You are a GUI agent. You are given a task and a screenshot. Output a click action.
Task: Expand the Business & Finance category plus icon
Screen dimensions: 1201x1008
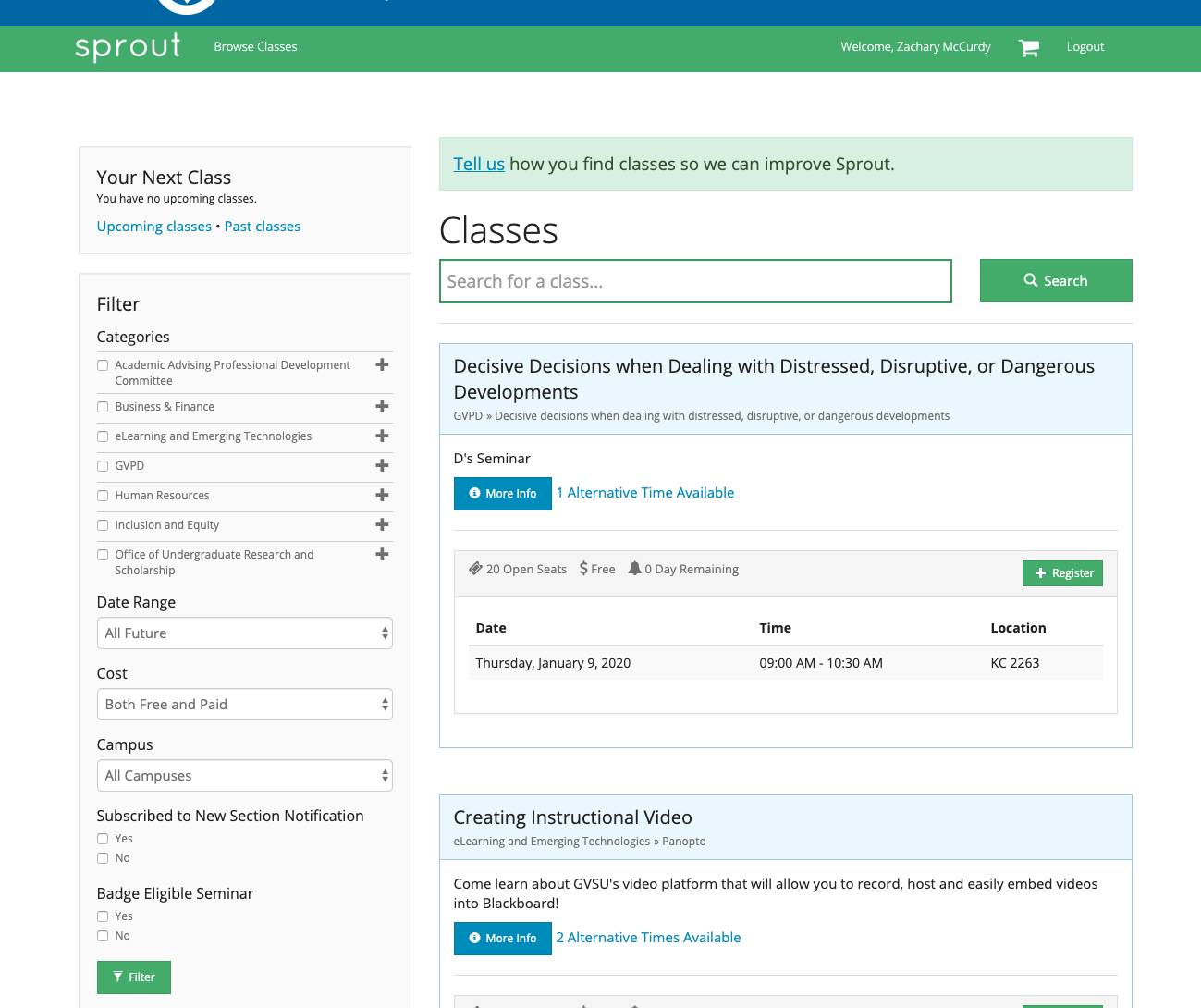(x=381, y=407)
